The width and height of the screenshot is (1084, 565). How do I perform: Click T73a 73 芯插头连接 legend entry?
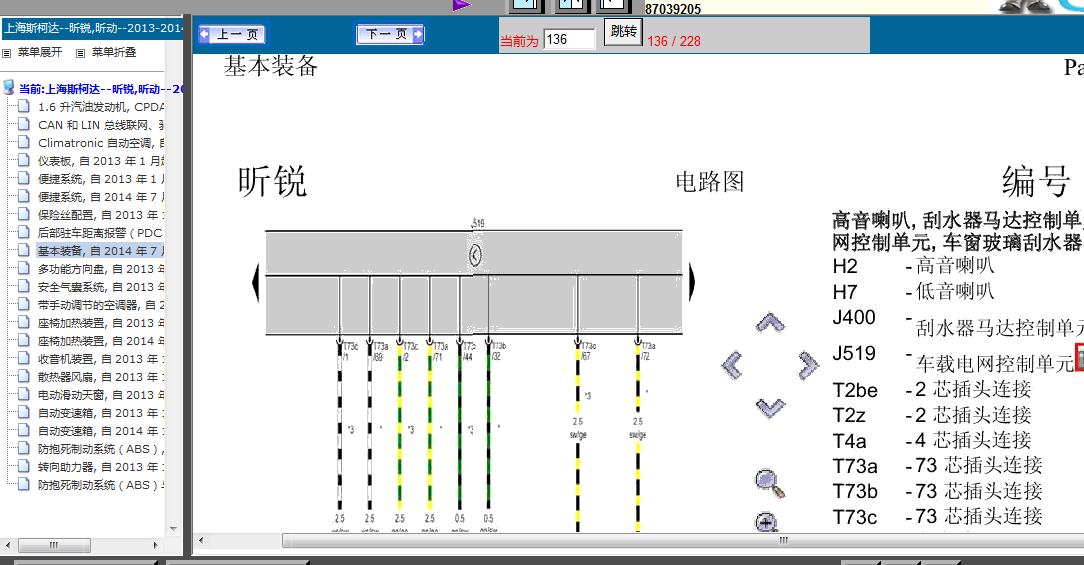937,465
